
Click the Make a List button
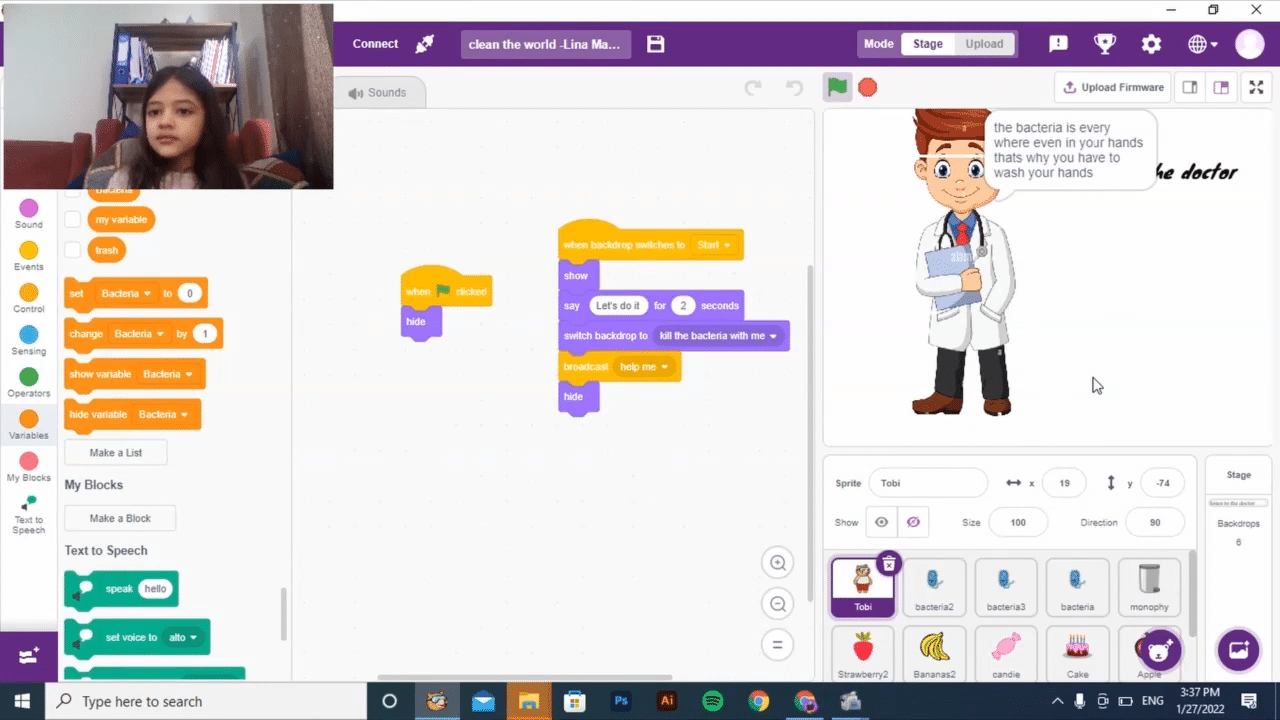point(116,453)
